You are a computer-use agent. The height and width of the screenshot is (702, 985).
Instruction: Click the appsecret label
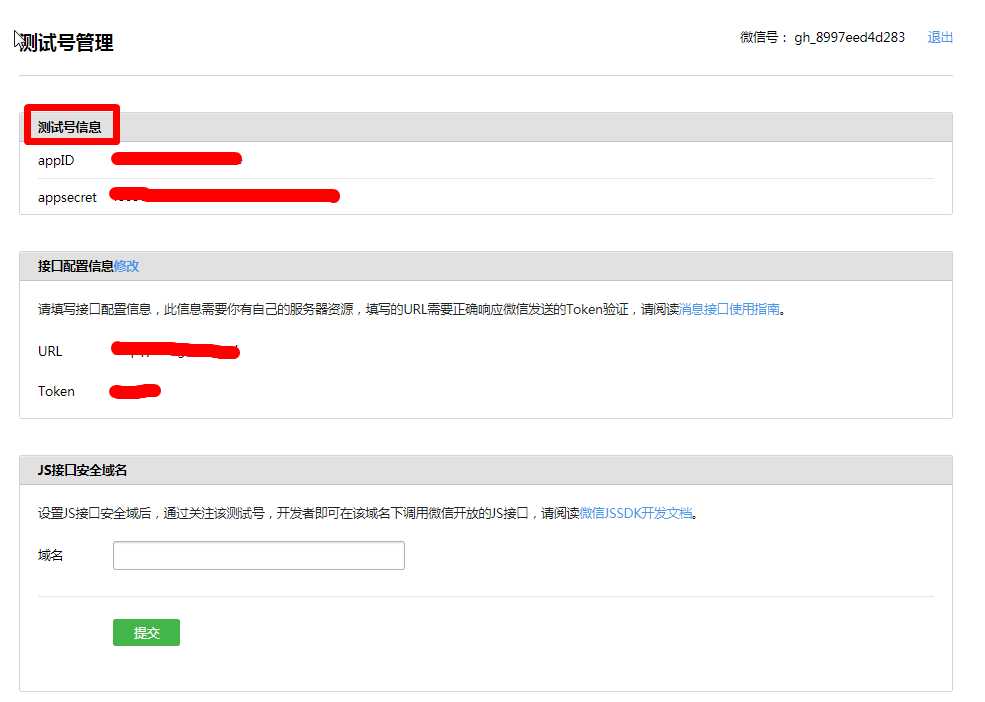click(x=67, y=197)
